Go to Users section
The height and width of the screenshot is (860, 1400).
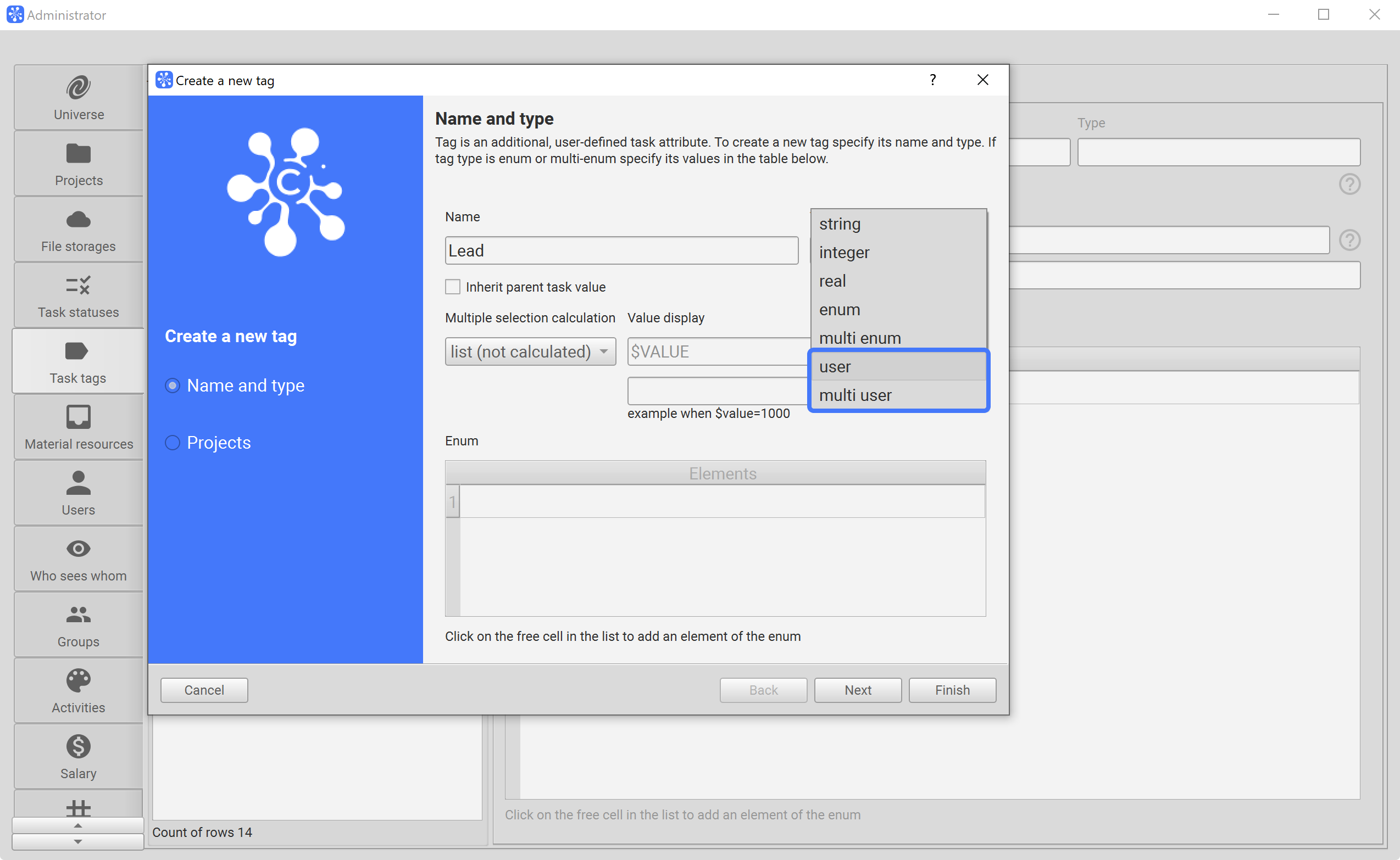tap(79, 493)
